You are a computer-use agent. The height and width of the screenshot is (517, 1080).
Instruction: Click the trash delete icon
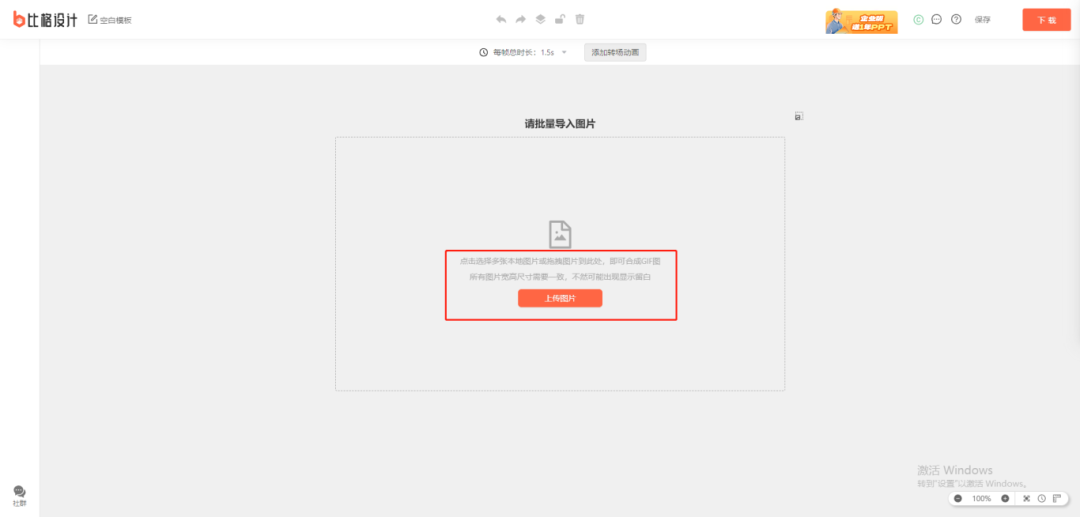coord(580,19)
